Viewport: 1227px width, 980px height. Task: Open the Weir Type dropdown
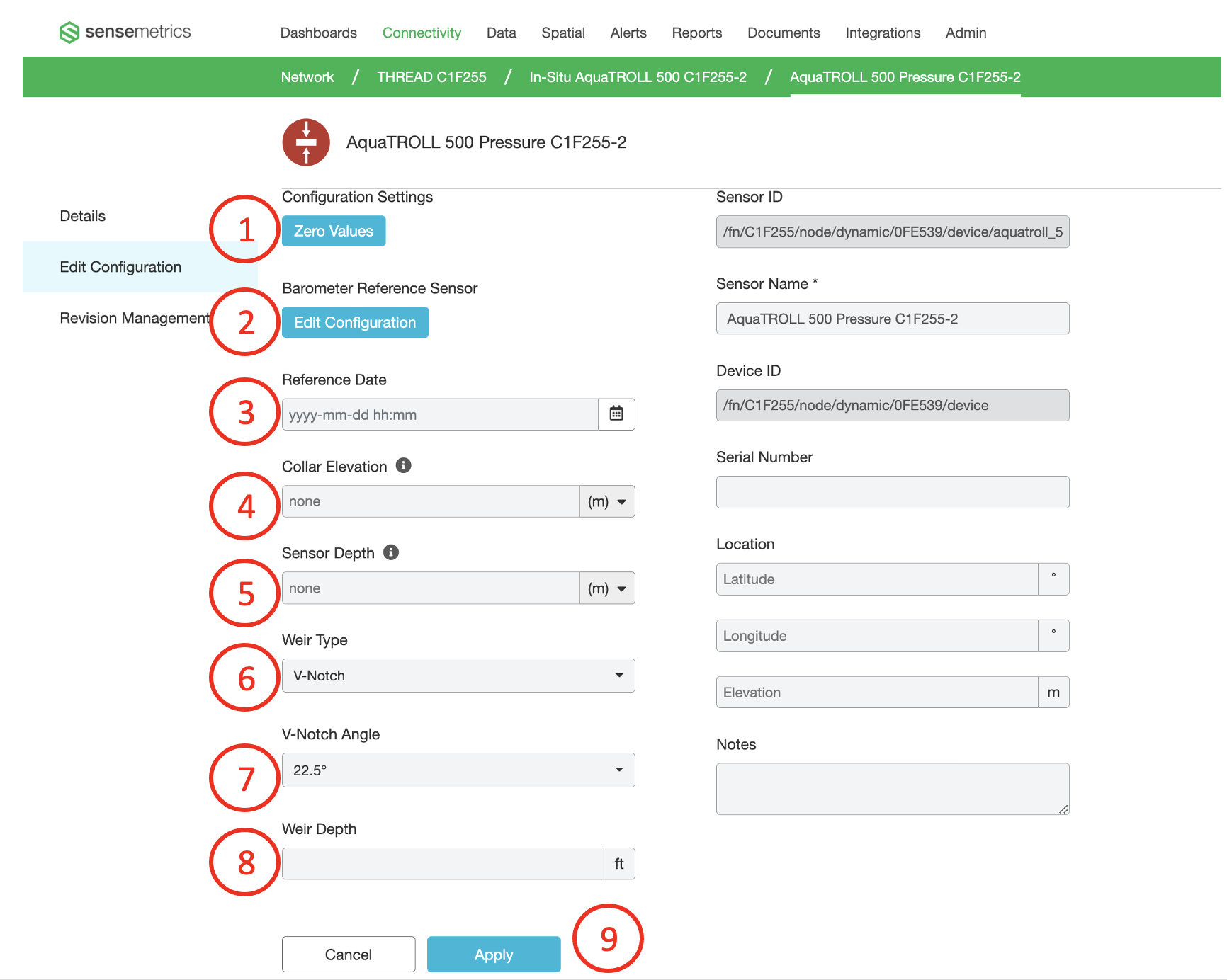(458, 676)
